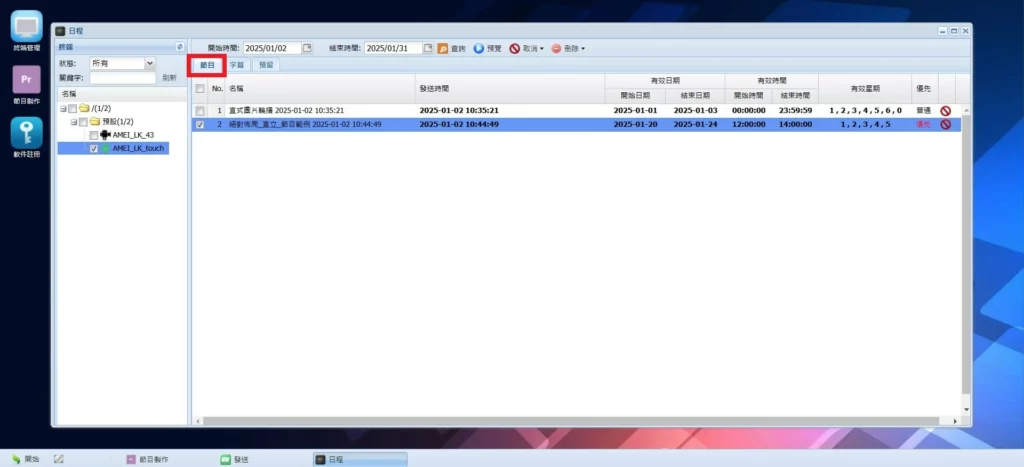Click cancel icon on row 1
Viewport: 1024px width, 467px height.
click(945, 110)
